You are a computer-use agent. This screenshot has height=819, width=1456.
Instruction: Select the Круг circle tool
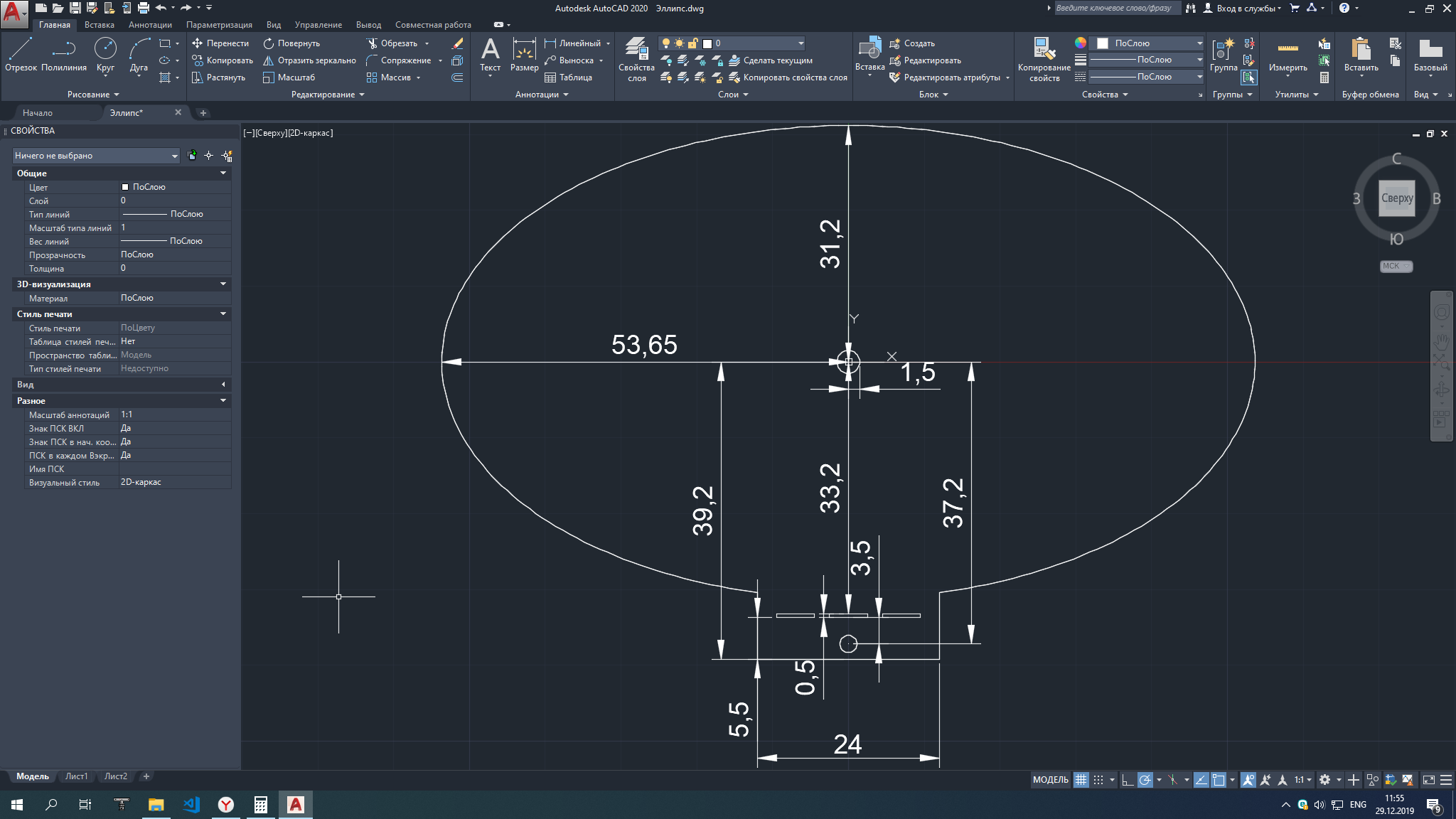105,55
